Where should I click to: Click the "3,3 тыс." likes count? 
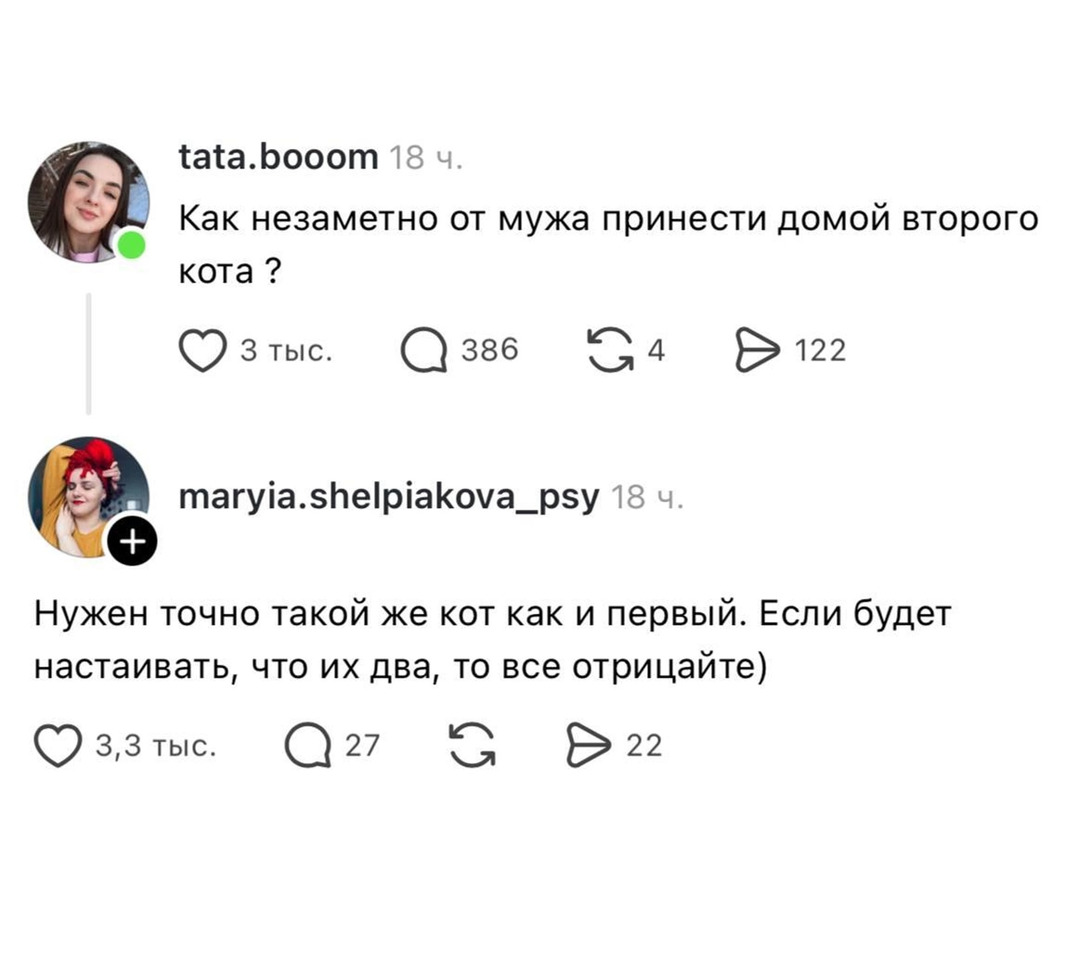pyautogui.click(x=154, y=746)
